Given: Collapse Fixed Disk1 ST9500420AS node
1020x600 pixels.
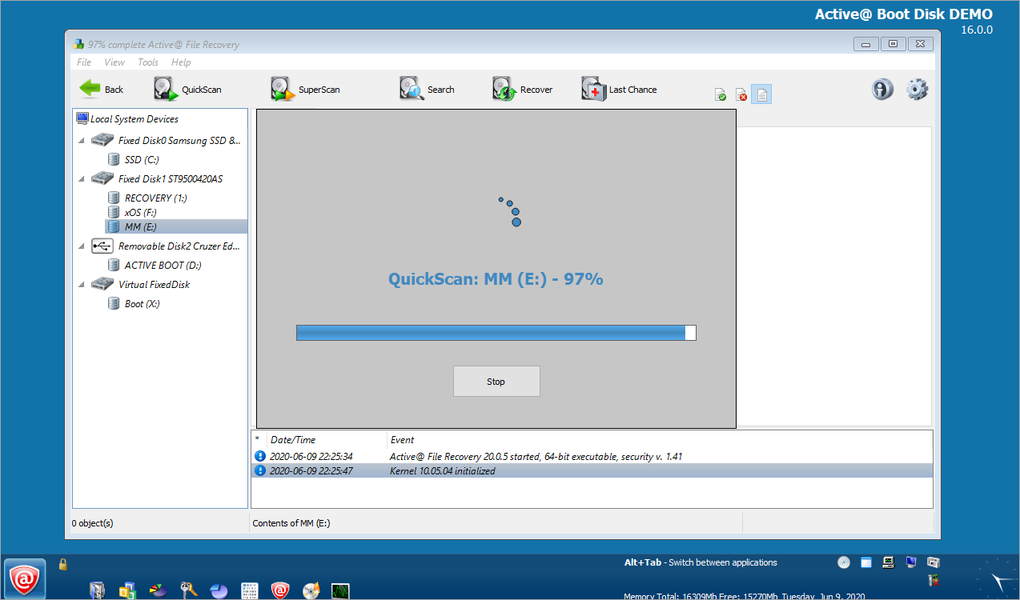Looking at the screenshot, I should pyautogui.click(x=81, y=179).
